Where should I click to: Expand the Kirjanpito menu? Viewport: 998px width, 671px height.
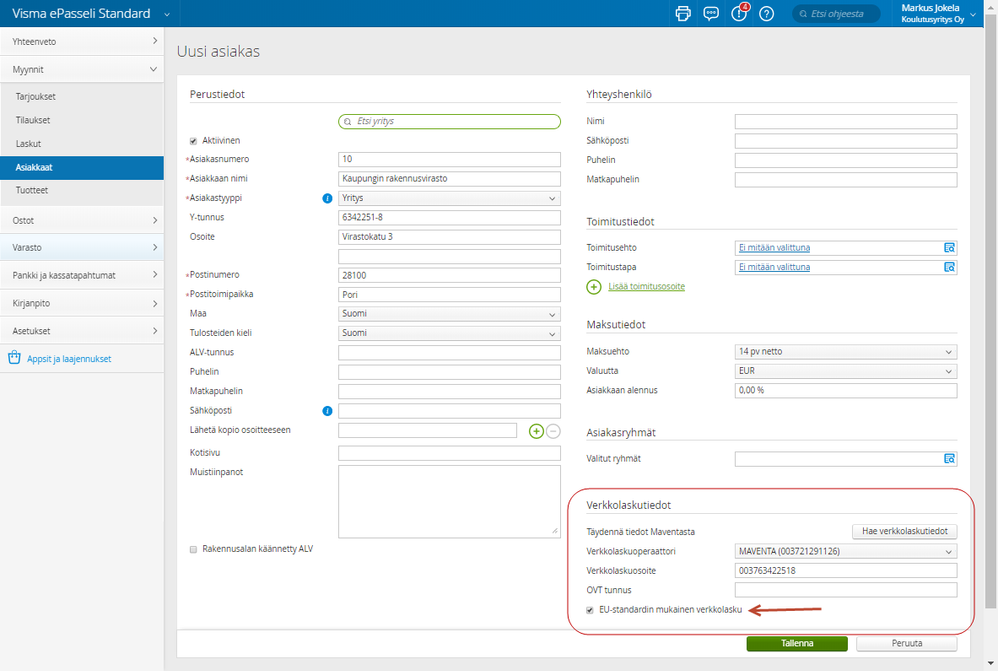[82, 304]
